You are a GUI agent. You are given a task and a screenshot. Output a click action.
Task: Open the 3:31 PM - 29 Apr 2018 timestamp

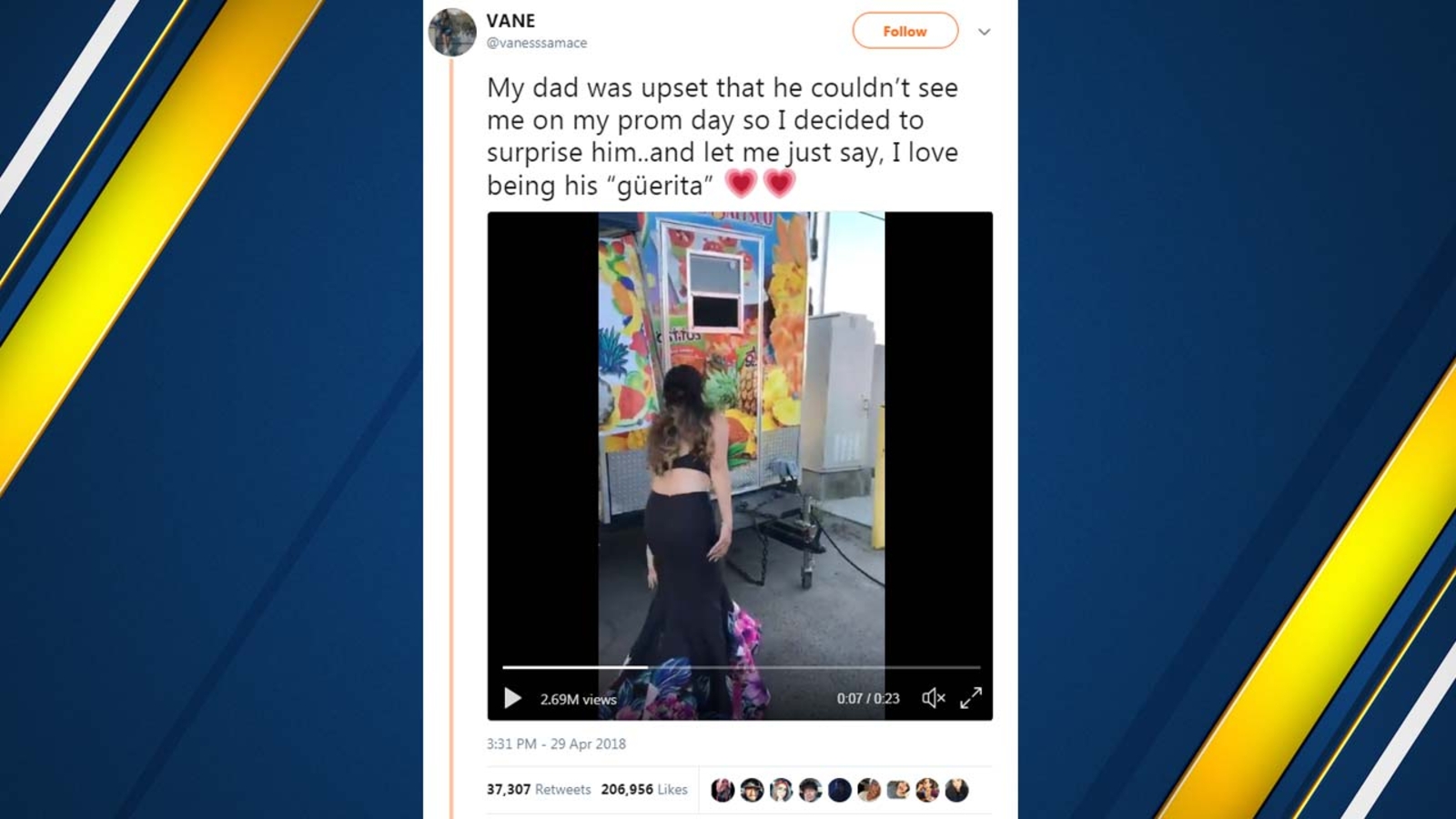(x=556, y=743)
